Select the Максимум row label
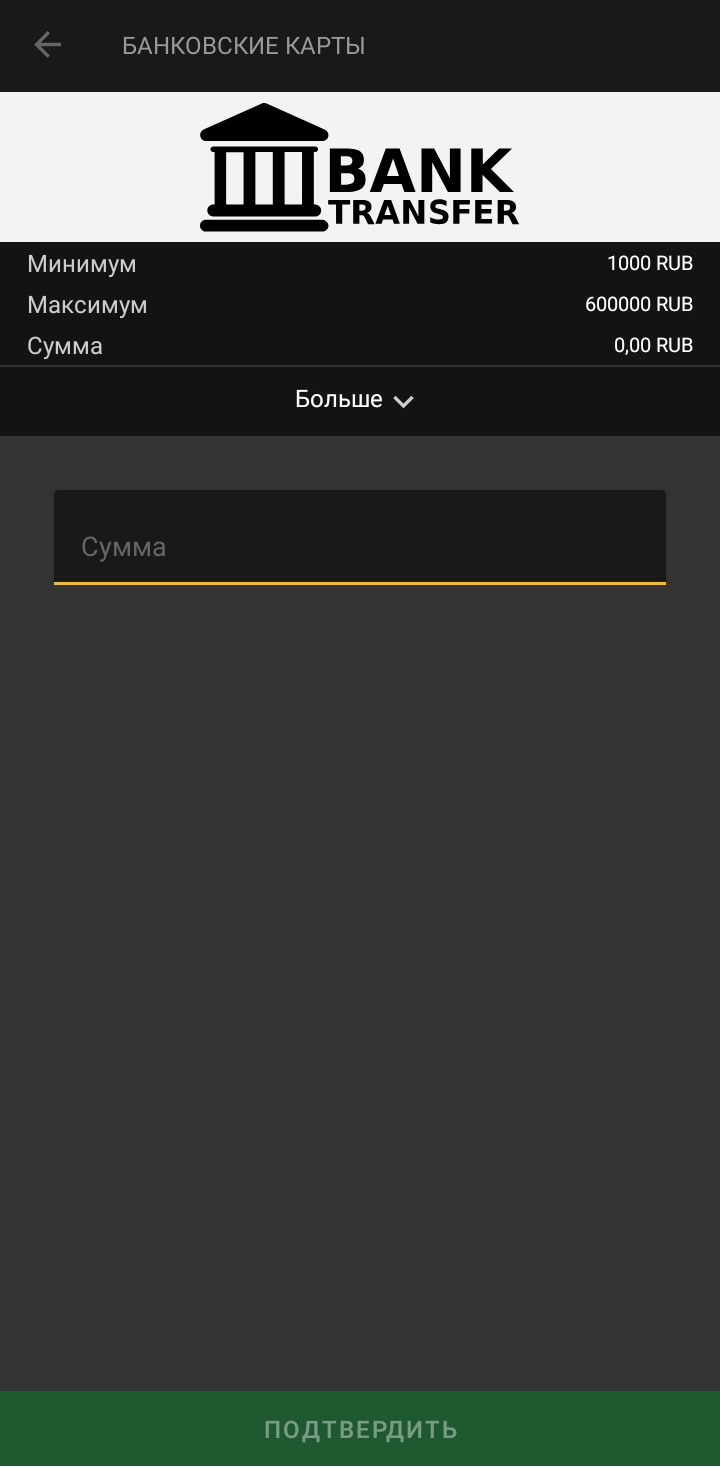The width and height of the screenshot is (720, 1468). [87, 305]
